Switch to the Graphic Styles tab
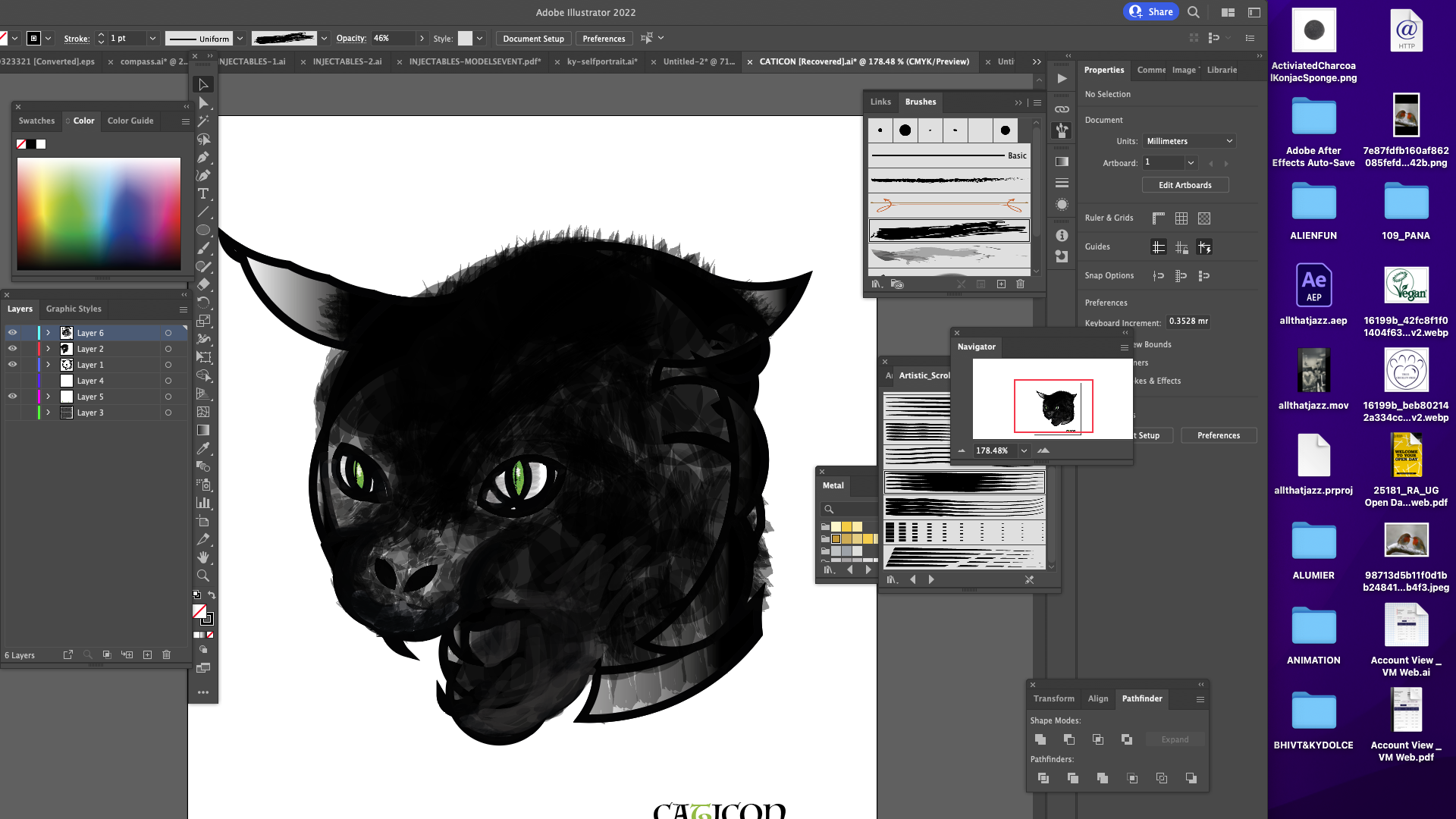Screen dimensions: 1456x819 point(74,309)
